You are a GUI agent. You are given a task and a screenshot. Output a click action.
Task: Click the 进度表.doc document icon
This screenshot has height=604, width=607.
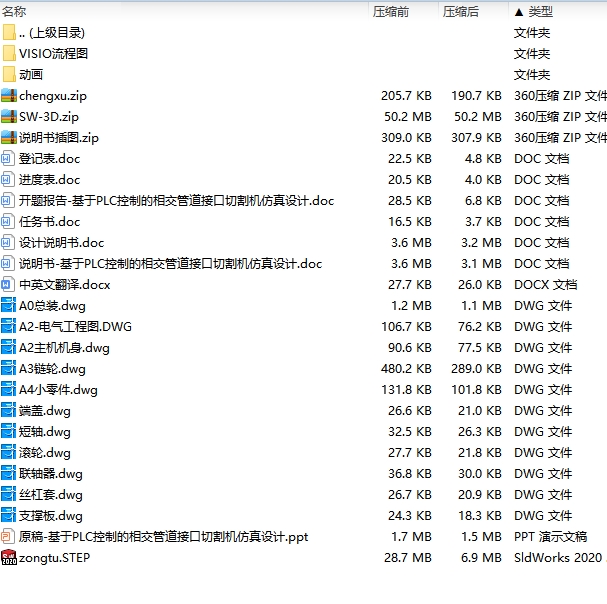pyautogui.click(x=8, y=180)
